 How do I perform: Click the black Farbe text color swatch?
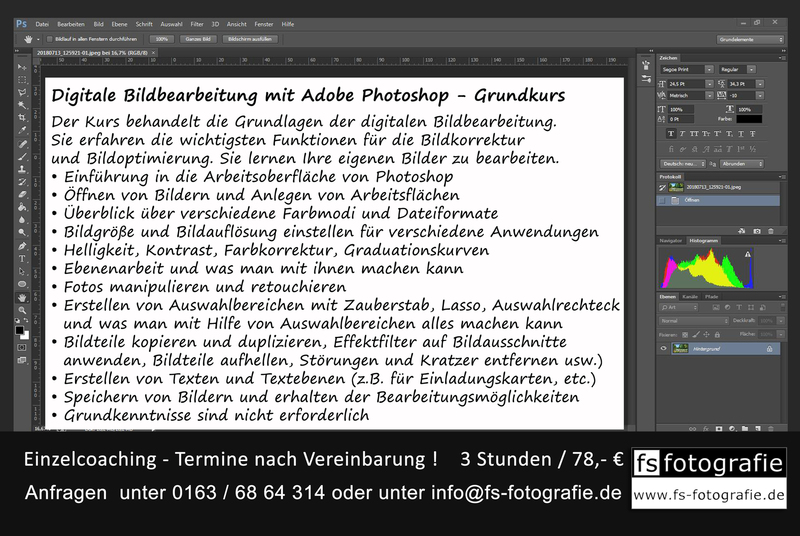(x=749, y=119)
